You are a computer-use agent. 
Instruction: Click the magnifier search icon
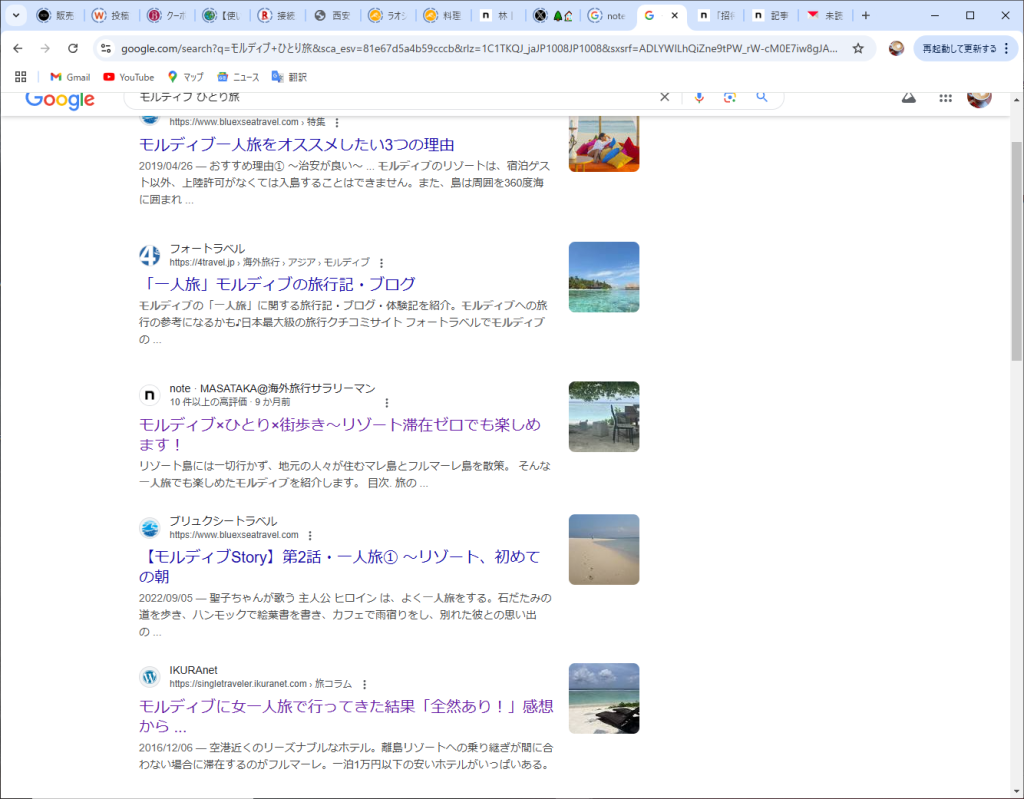pyautogui.click(x=762, y=97)
